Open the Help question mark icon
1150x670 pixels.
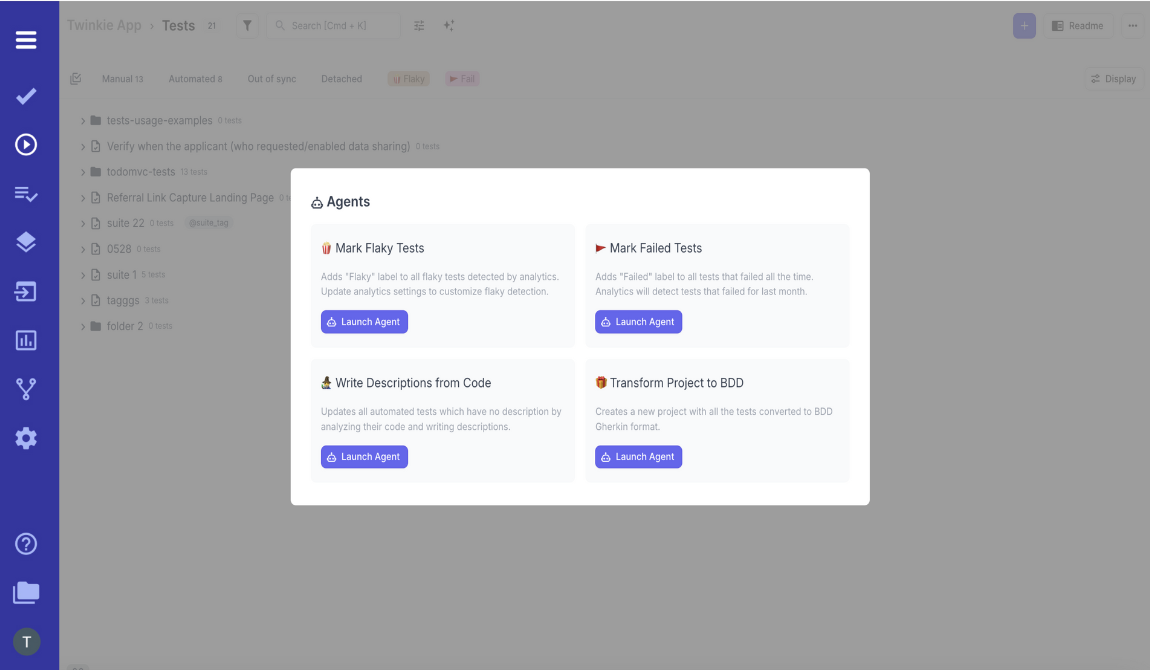pos(28,544)
